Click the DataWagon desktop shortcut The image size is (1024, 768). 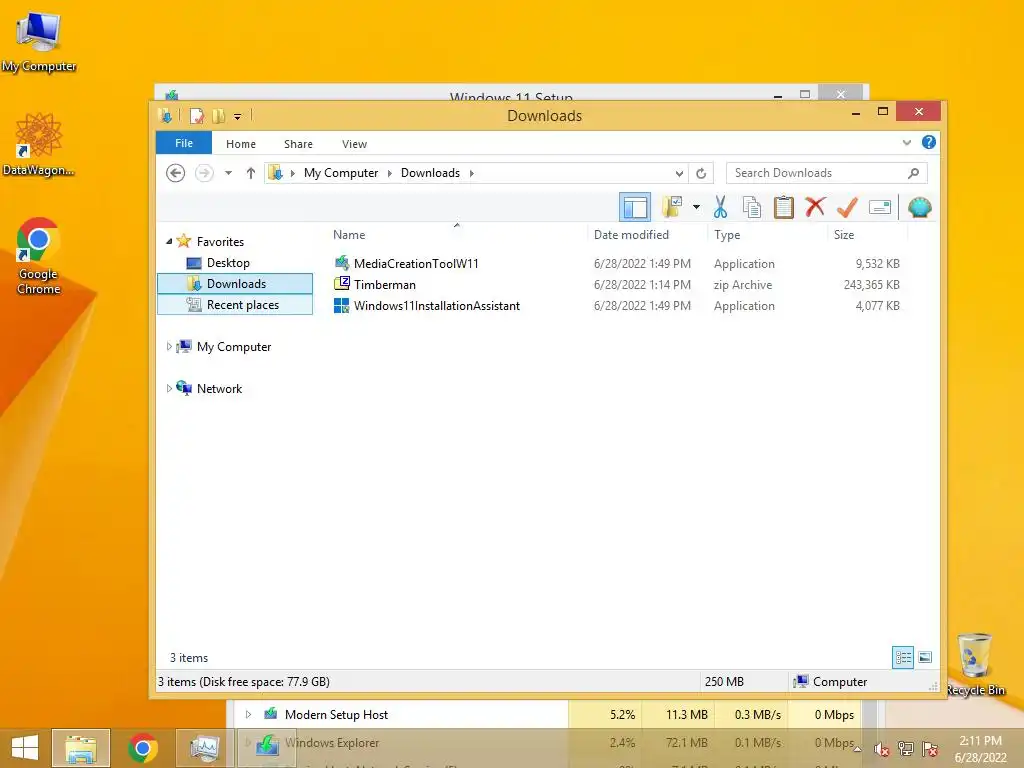(x=39, y=144)
